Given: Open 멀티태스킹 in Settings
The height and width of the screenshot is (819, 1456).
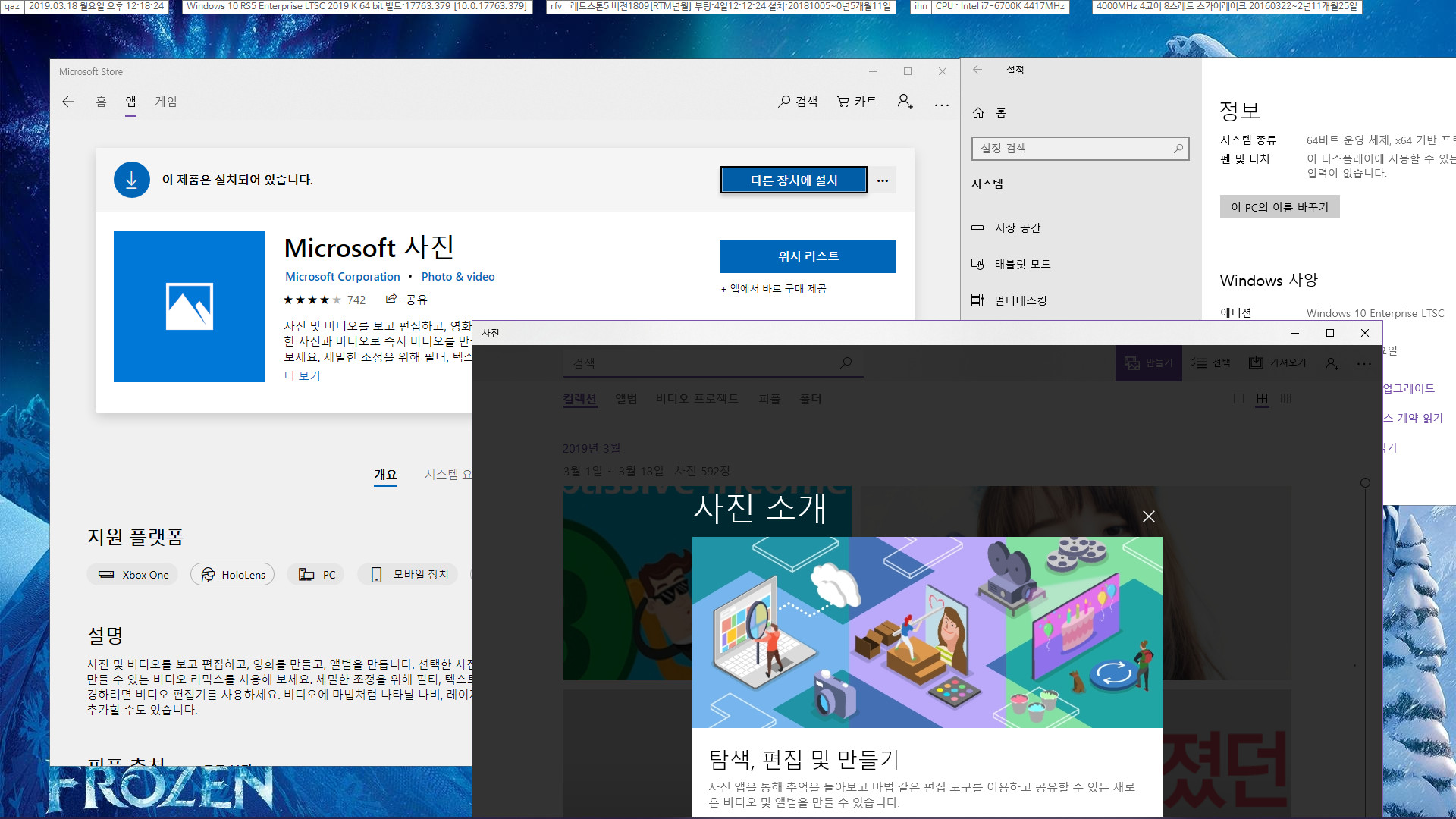Looking at the screenshot, I should [x=1009, y=300].
